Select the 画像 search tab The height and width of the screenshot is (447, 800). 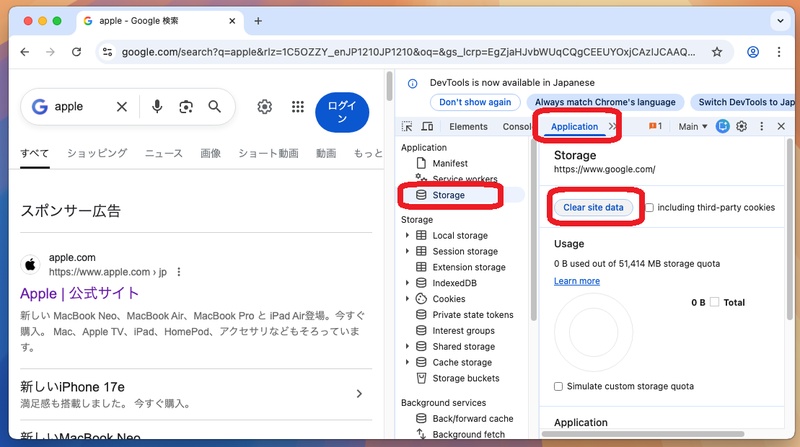(x=210, y=153)
